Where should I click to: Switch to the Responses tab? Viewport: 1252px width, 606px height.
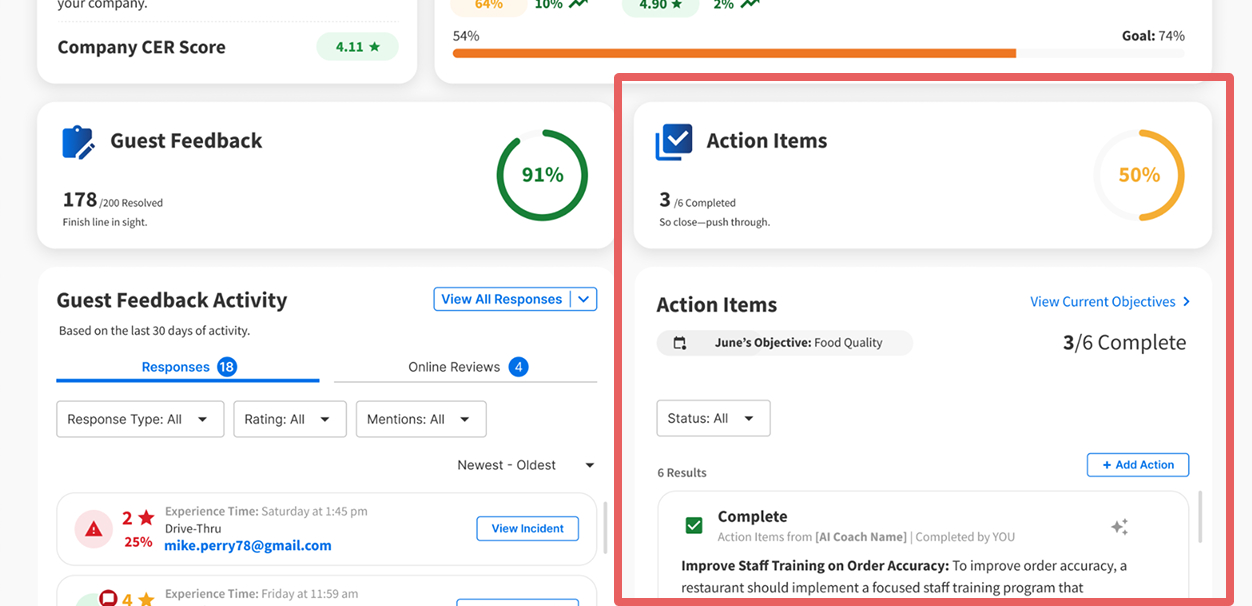click(x=188, y=367)
